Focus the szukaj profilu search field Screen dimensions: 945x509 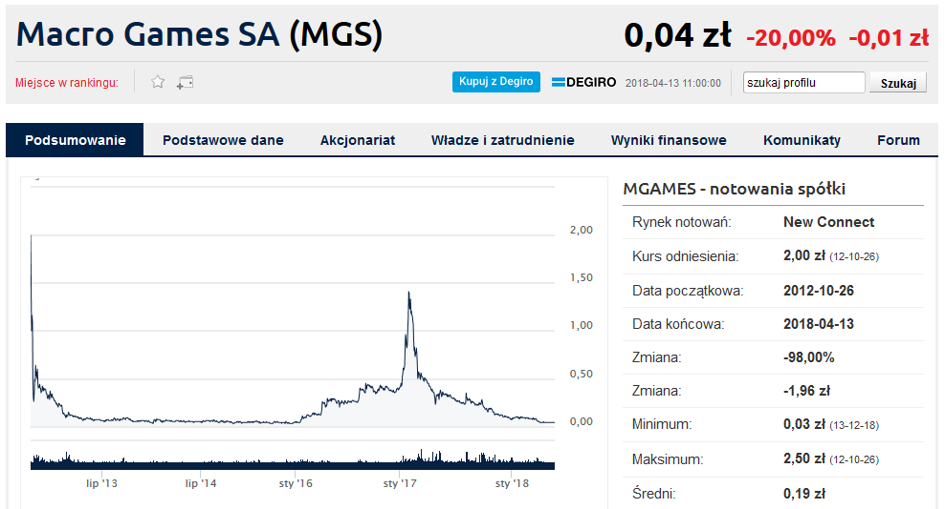804,83
